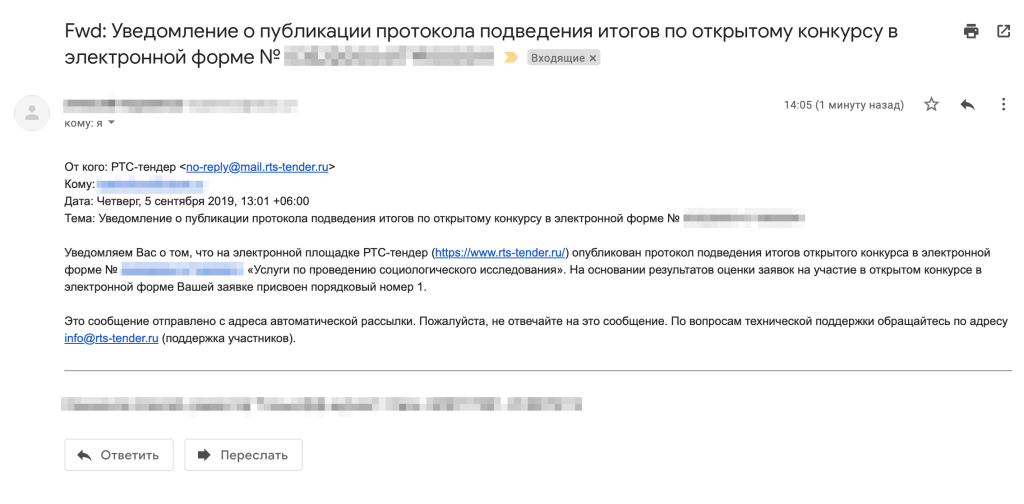Click the blurred sender name in header
Viewport: 1024px width, 504px height.
coord(180,104)
